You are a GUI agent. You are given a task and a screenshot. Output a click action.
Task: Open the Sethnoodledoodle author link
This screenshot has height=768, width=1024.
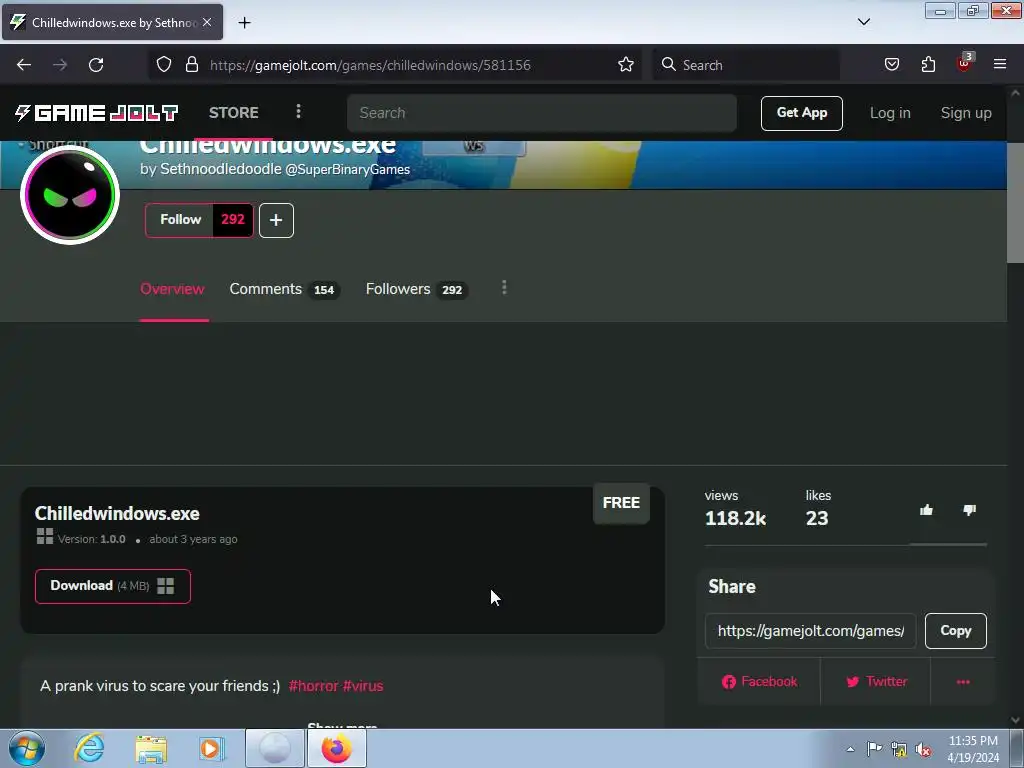(221, 169)
